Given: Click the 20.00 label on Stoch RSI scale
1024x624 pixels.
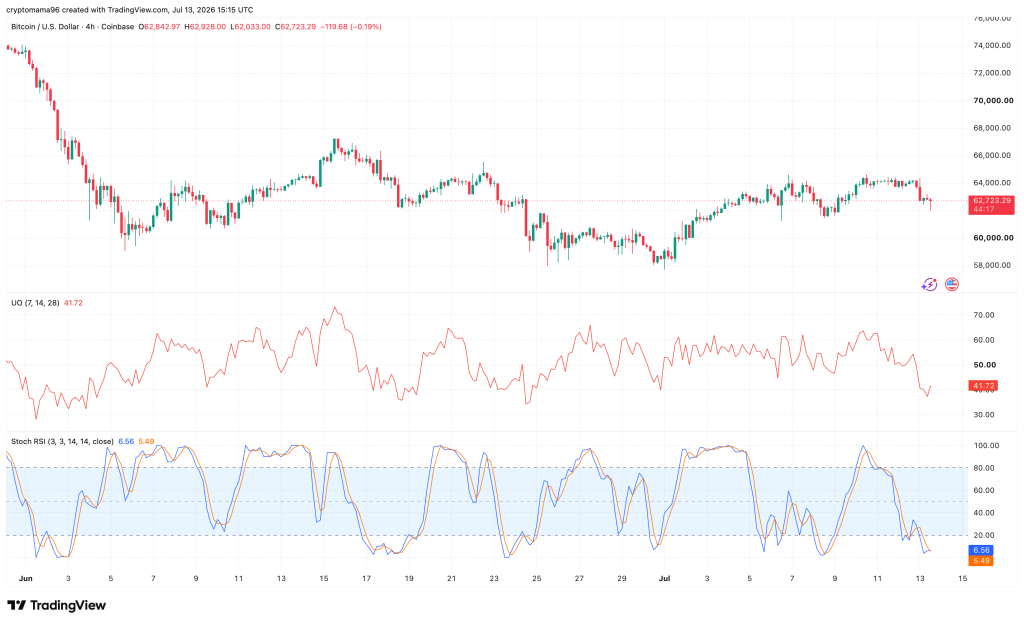Looking at the screenshot, I should click(984, 535).
